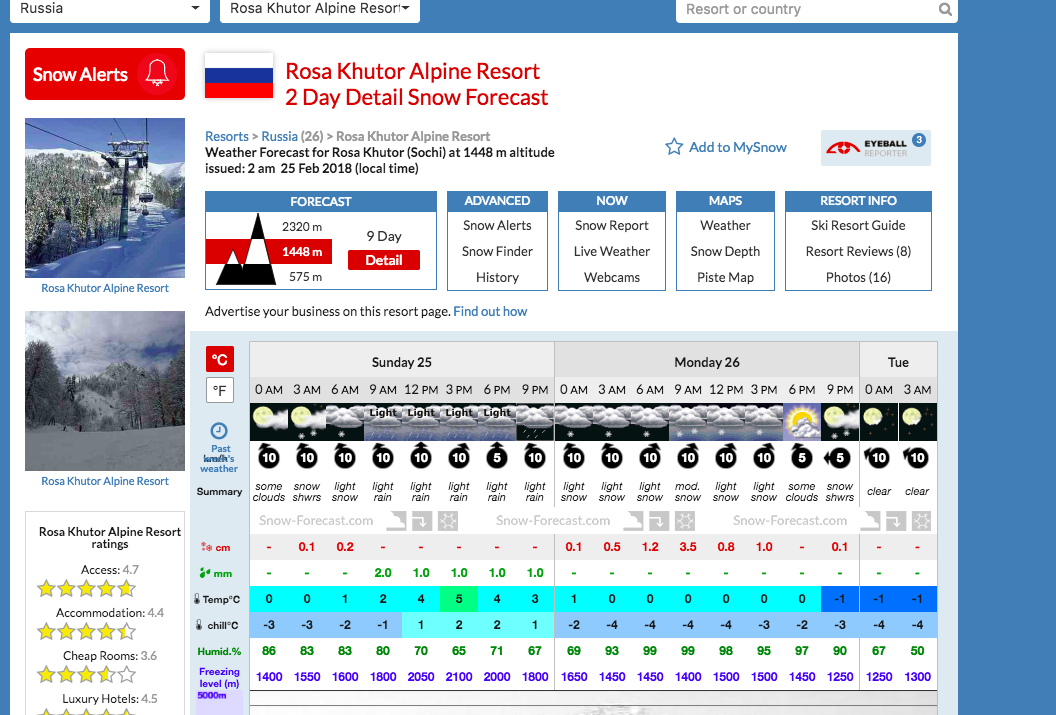The height and width of the screenshot is (715, 1056).
Task: Select the 2320 m elevation forecast
Action: (302, 226)
